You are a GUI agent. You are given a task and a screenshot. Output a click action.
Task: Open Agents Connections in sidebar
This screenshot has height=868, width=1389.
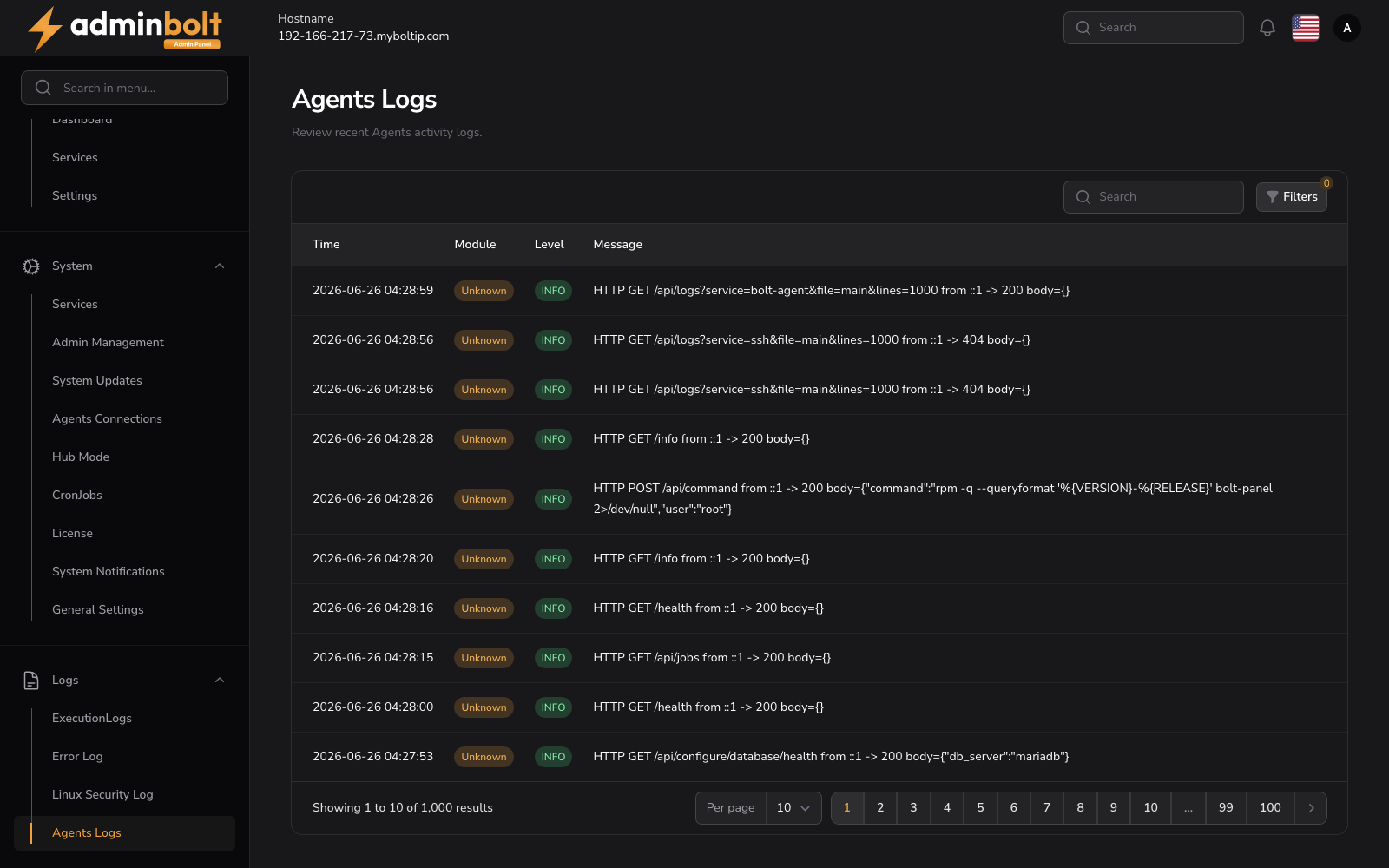pos(107,419)
